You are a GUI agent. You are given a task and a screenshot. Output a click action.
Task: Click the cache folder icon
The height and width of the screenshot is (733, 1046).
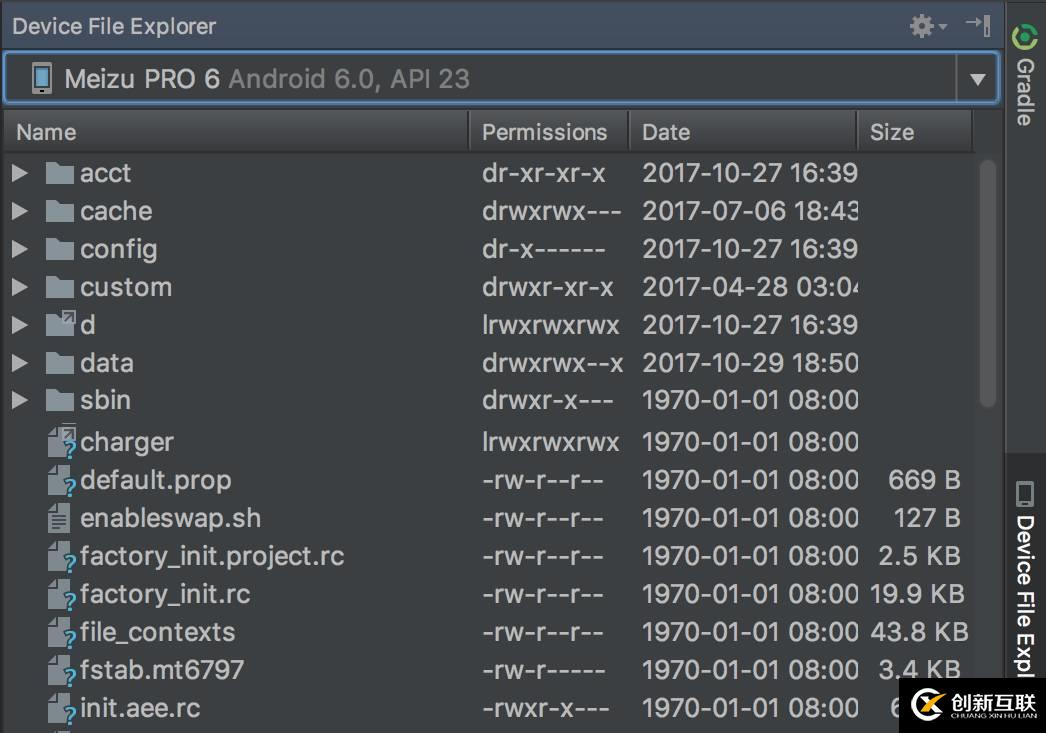pos(61,212)
